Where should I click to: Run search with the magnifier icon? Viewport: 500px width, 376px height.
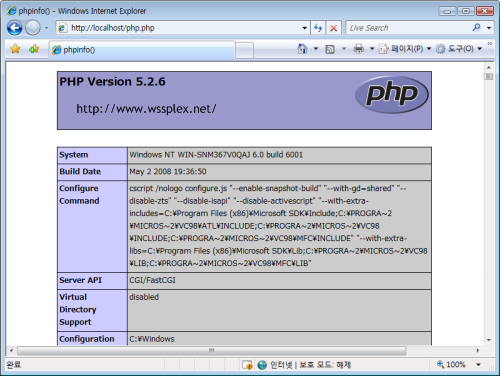477,28
